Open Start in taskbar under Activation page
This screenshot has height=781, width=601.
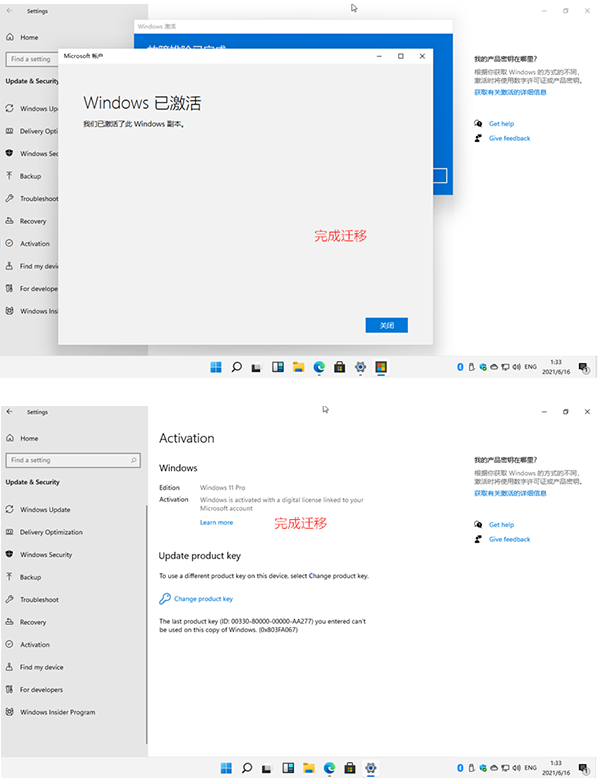[x=226, y=768]
